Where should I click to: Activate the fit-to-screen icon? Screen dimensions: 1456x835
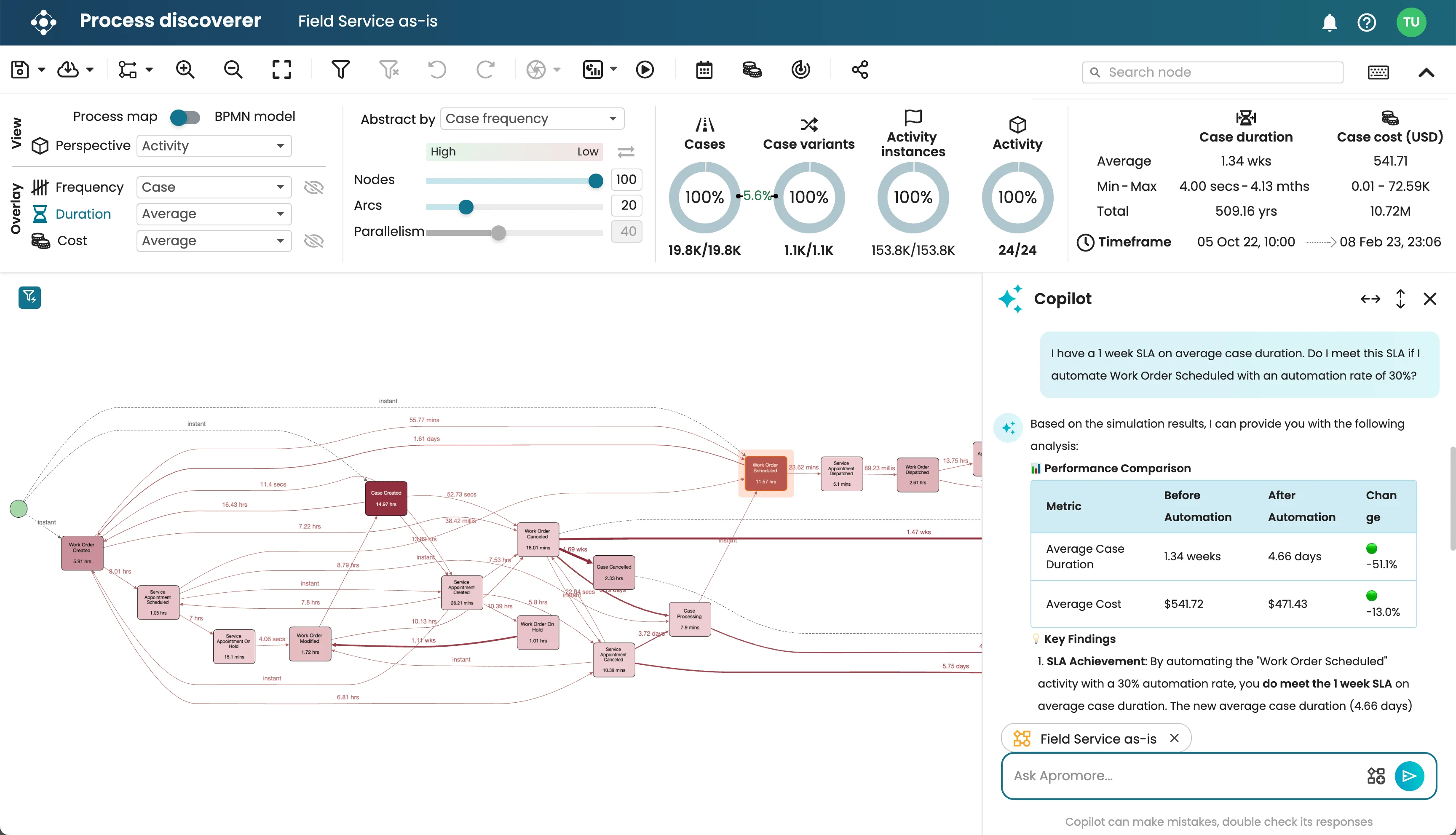(281, 70)
